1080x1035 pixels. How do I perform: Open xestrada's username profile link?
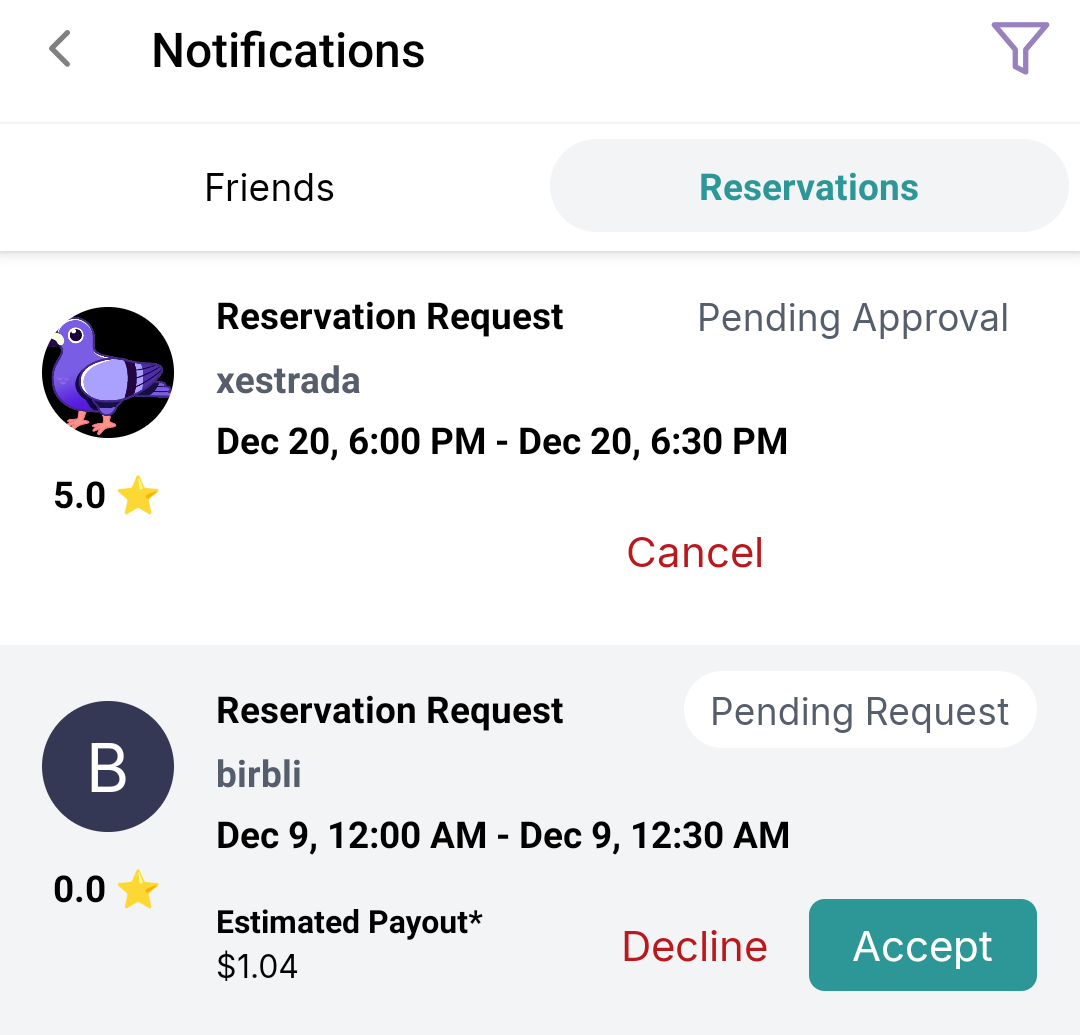[288, 381]
